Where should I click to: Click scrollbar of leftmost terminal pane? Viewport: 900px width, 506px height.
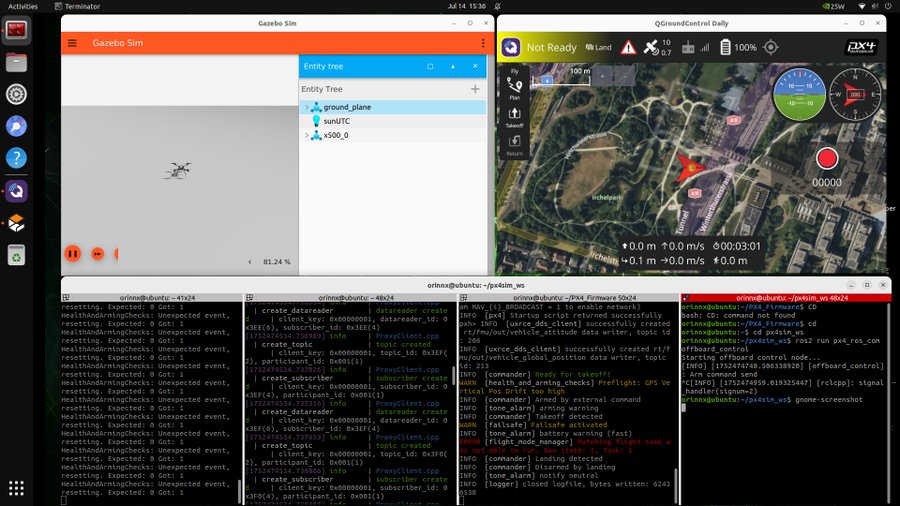click(x=240, y=492)
